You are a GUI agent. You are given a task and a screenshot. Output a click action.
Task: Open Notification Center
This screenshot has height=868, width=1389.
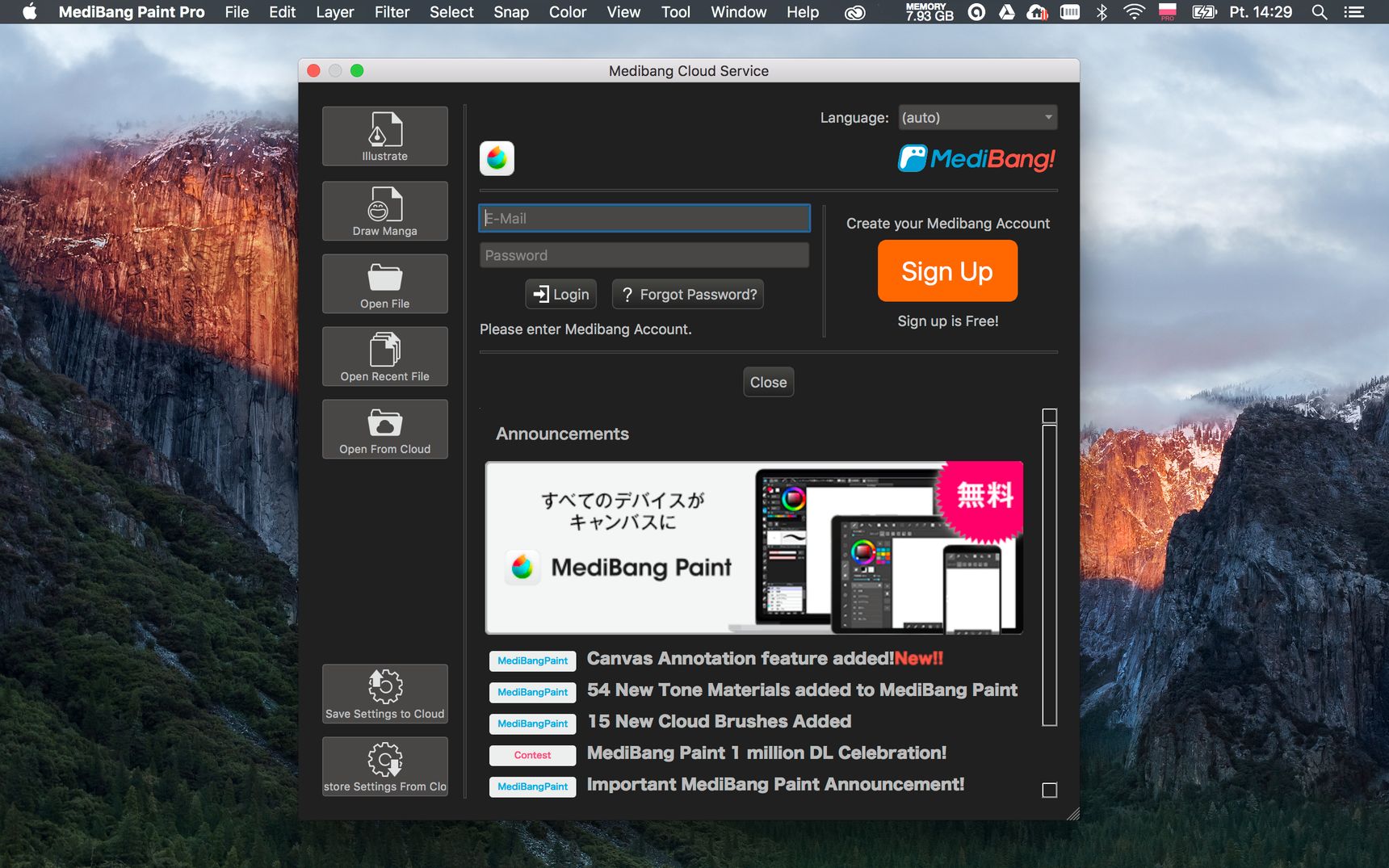click(1354, 12)
